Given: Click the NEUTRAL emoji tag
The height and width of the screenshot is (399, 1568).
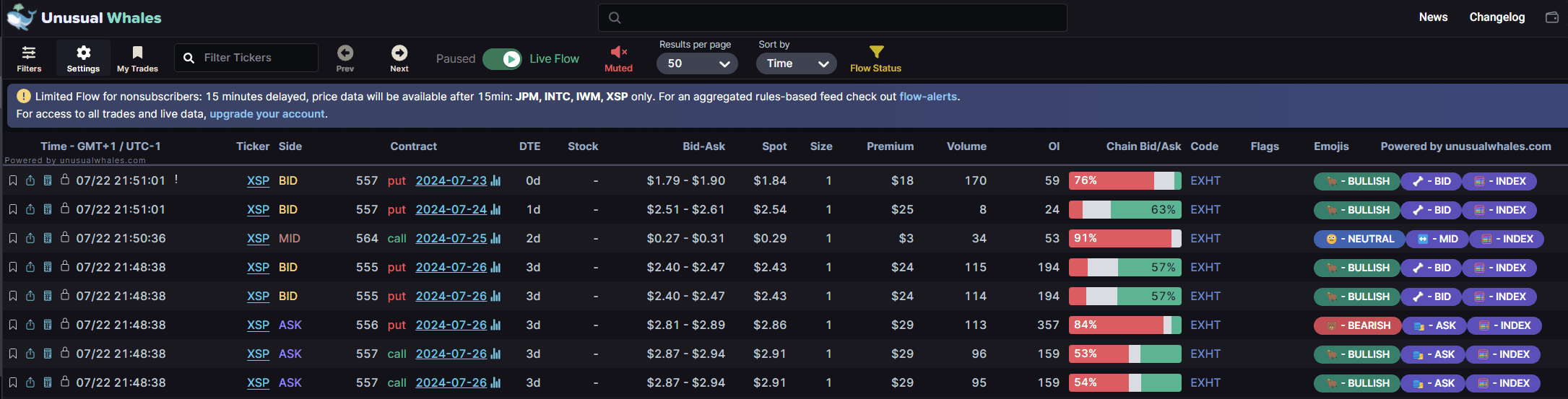Looking at the screenshot, I should [x=1359, y=239].
